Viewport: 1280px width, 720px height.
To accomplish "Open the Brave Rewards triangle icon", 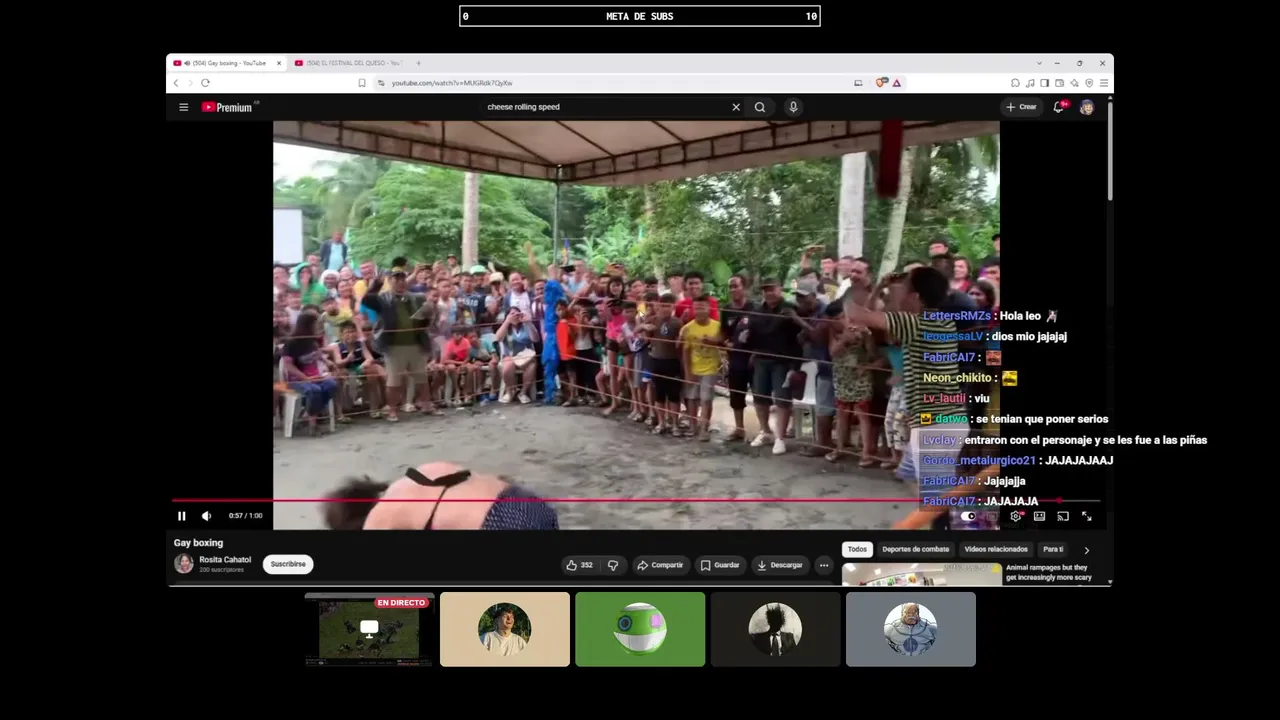I will pyautogui.click(x=897, y=83).
